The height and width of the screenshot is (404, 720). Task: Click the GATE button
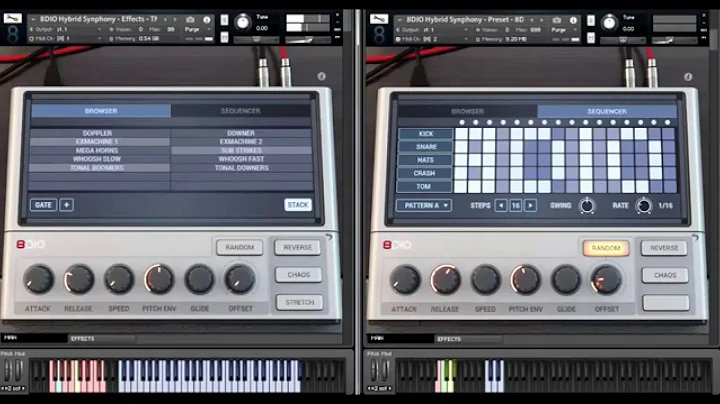[x=44, y=205]
